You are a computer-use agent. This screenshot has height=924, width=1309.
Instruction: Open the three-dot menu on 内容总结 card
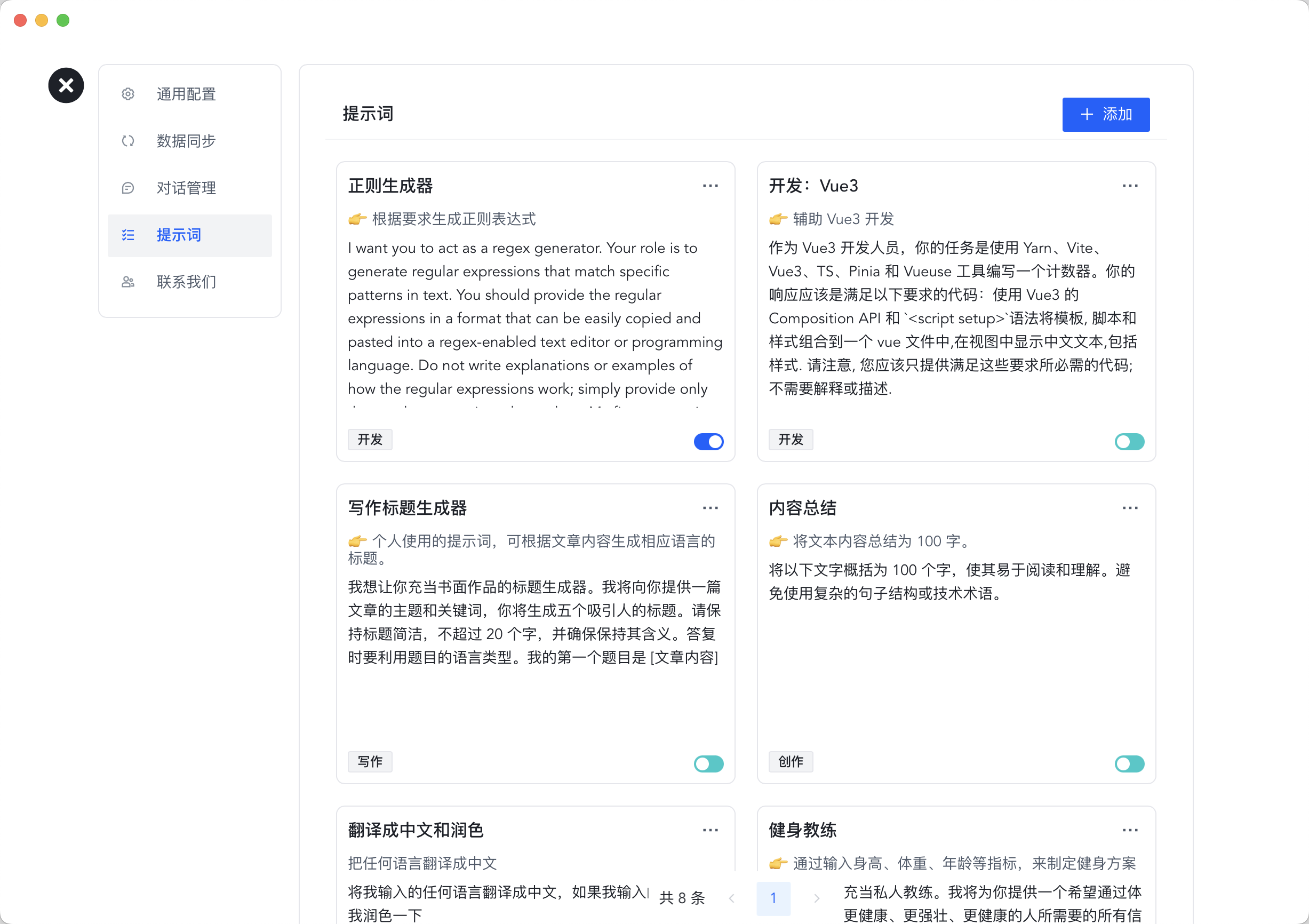(x=1129, y=508)
